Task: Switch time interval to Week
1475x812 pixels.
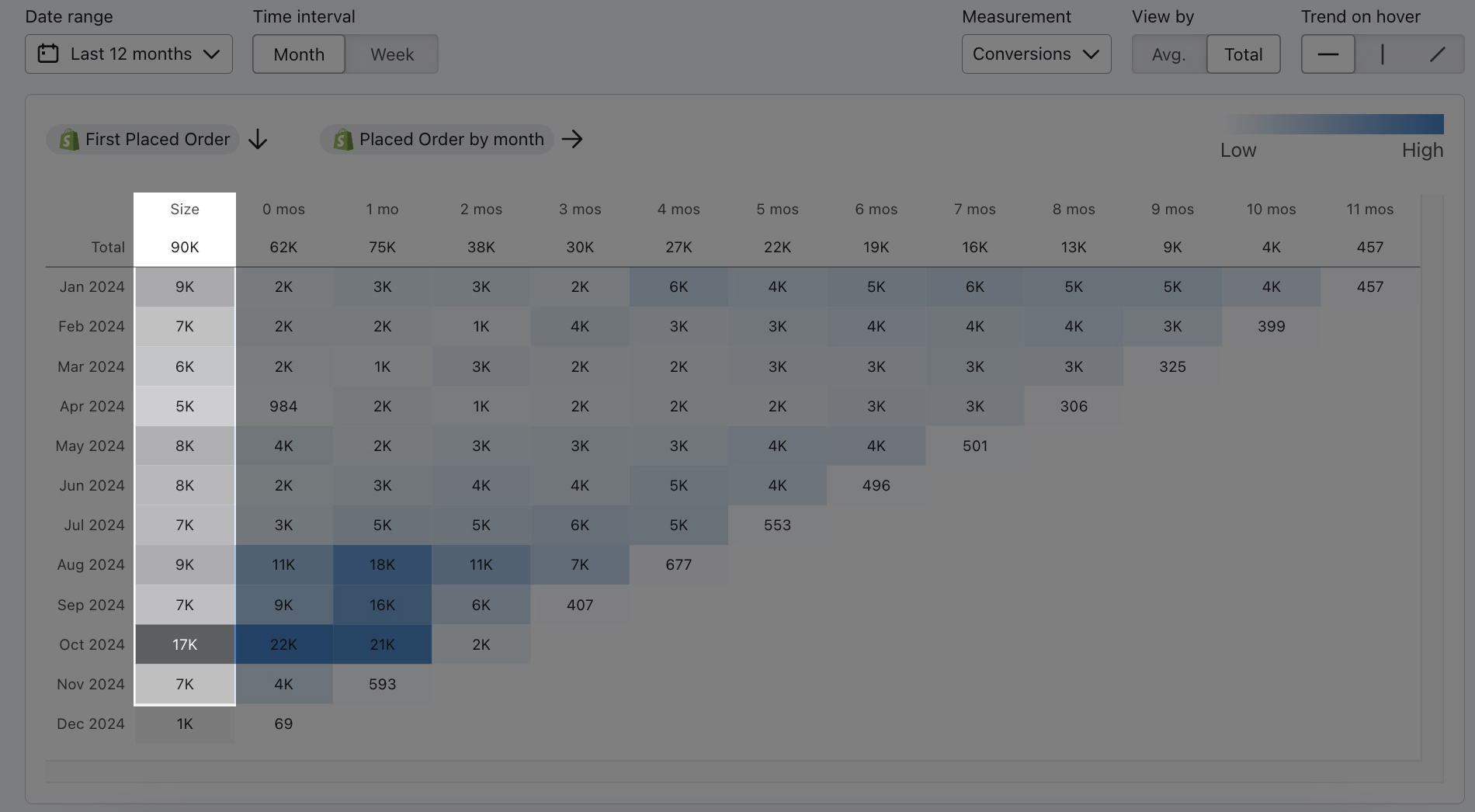Action: [x=392, y=54]
